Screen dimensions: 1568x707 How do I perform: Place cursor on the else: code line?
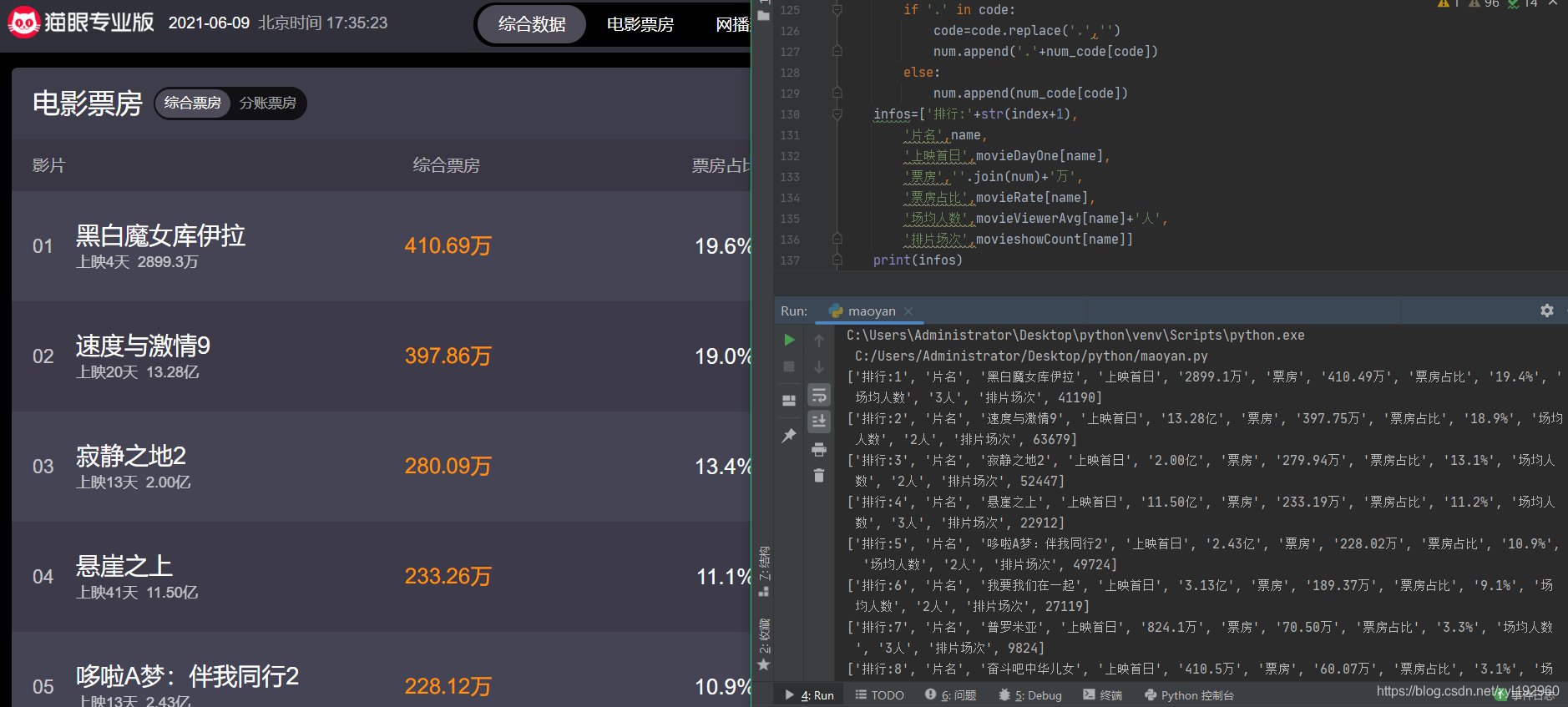922,73
